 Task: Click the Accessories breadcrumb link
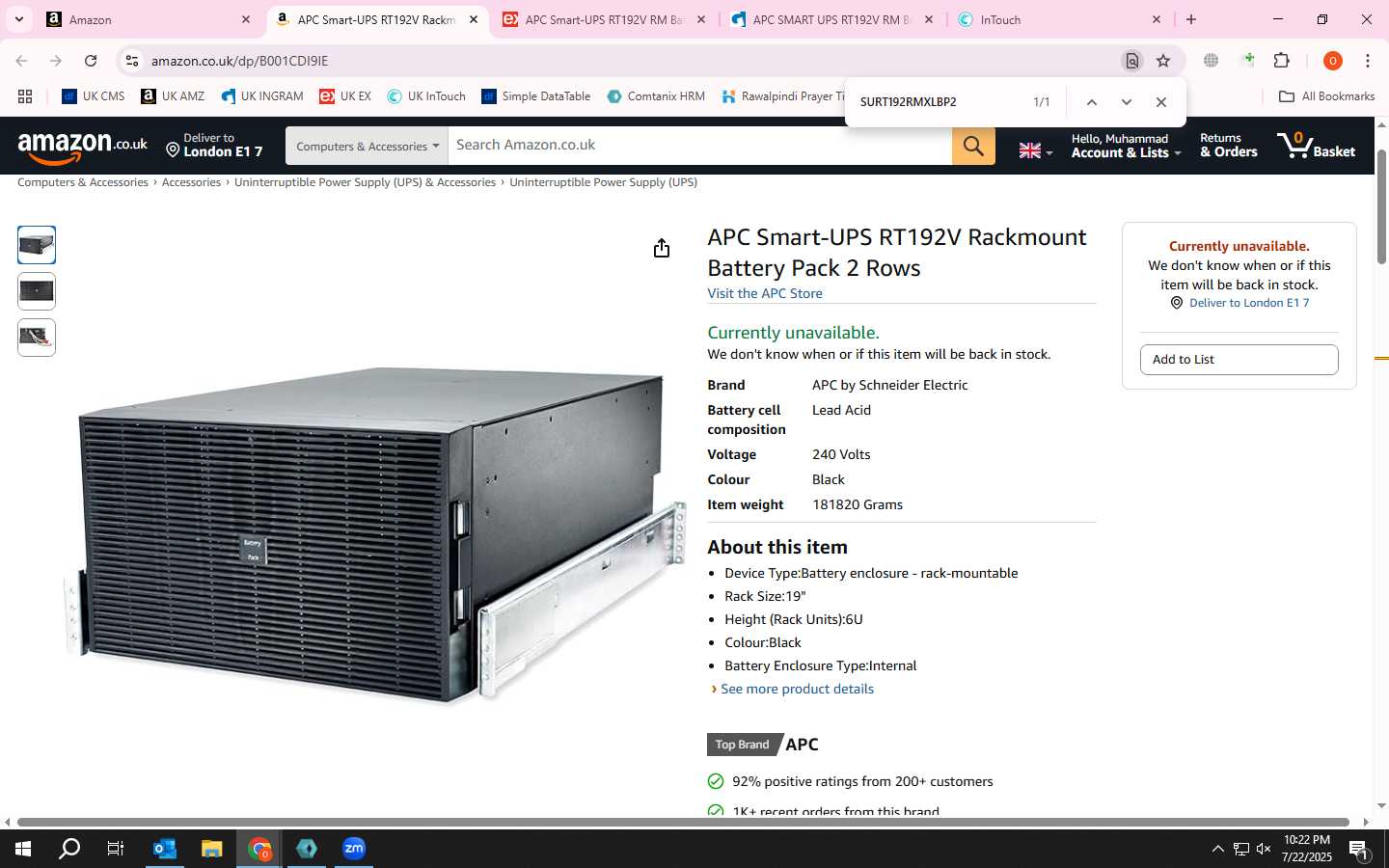tap(191, 182)
